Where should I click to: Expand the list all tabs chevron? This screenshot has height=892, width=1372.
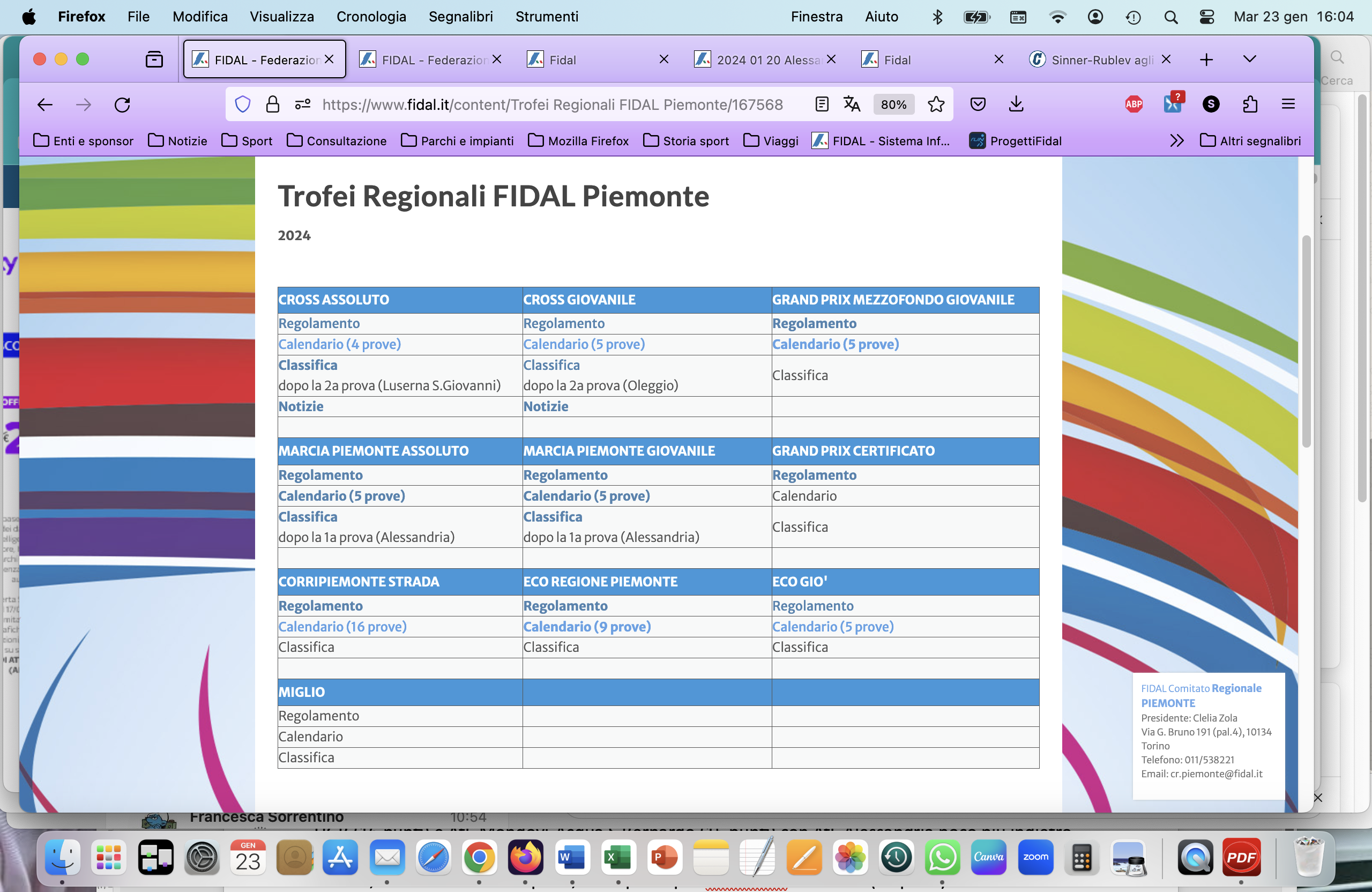point(1249,60)
